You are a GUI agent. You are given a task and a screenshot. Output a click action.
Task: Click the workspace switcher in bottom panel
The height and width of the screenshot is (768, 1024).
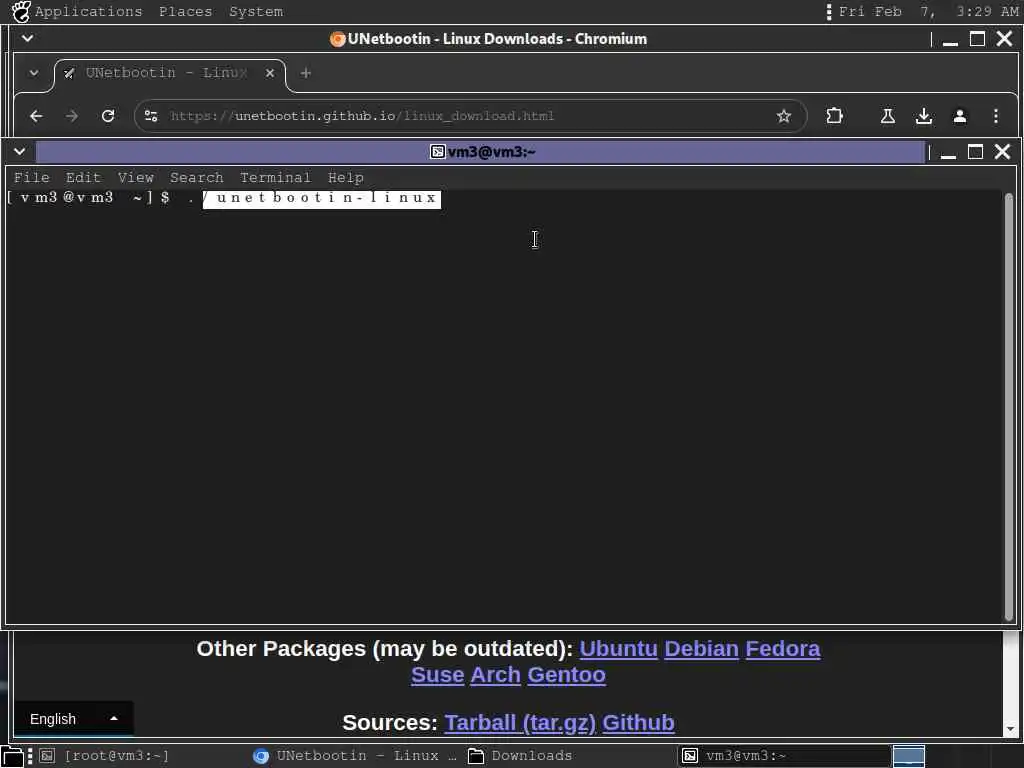pos(908,756)
